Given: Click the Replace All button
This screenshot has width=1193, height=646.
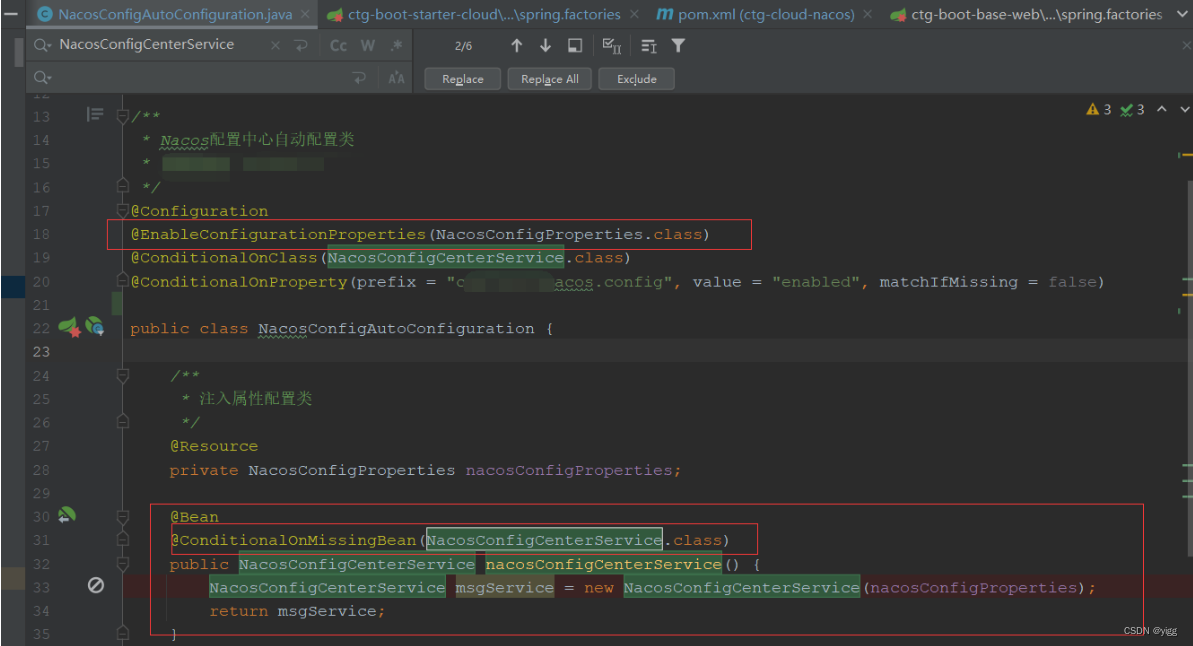Looking at the screenshot, I should pos(549,78).
